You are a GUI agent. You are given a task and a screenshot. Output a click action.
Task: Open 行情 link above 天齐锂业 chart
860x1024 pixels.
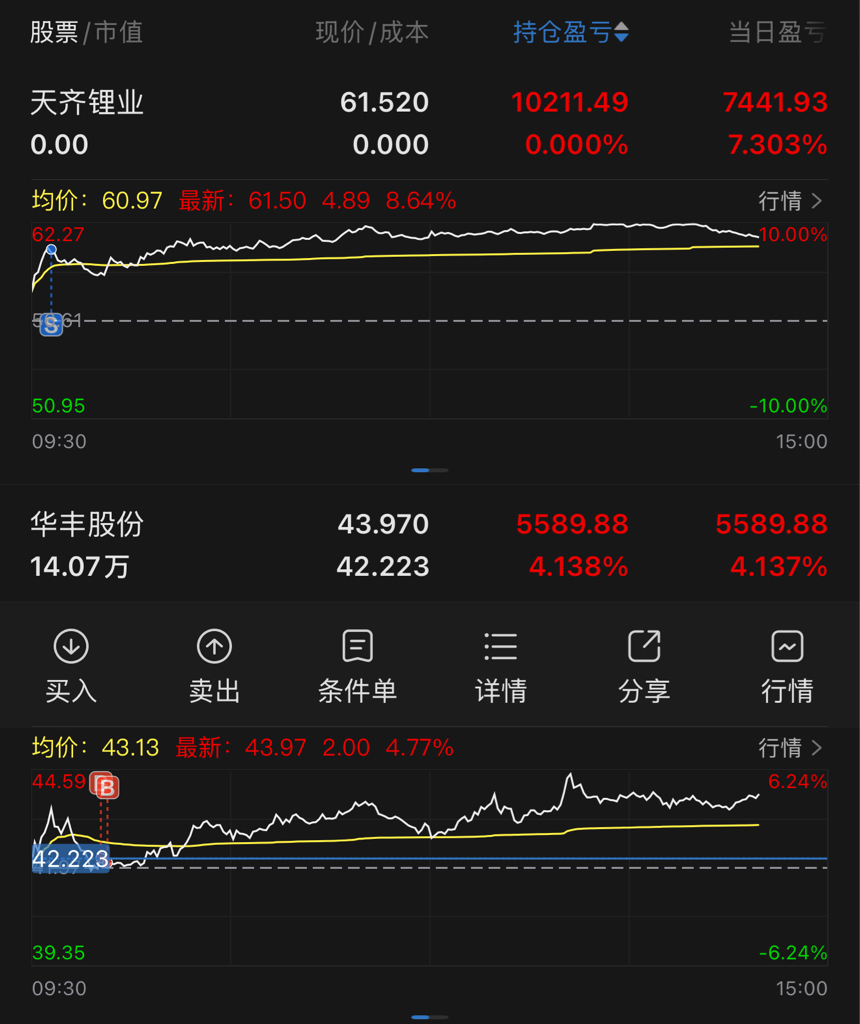[790, 200]
